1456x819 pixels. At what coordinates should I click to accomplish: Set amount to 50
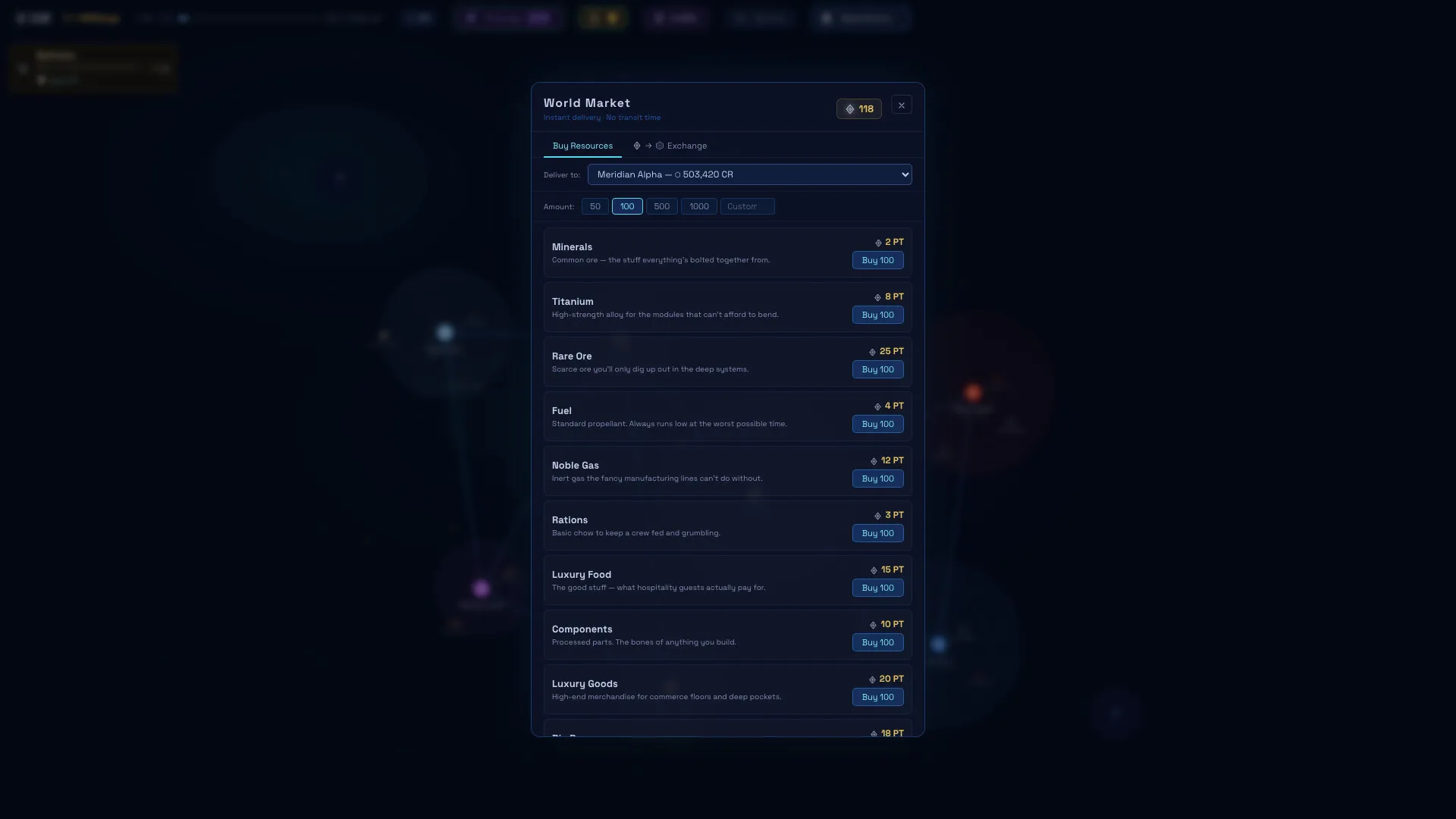point(595,206)
